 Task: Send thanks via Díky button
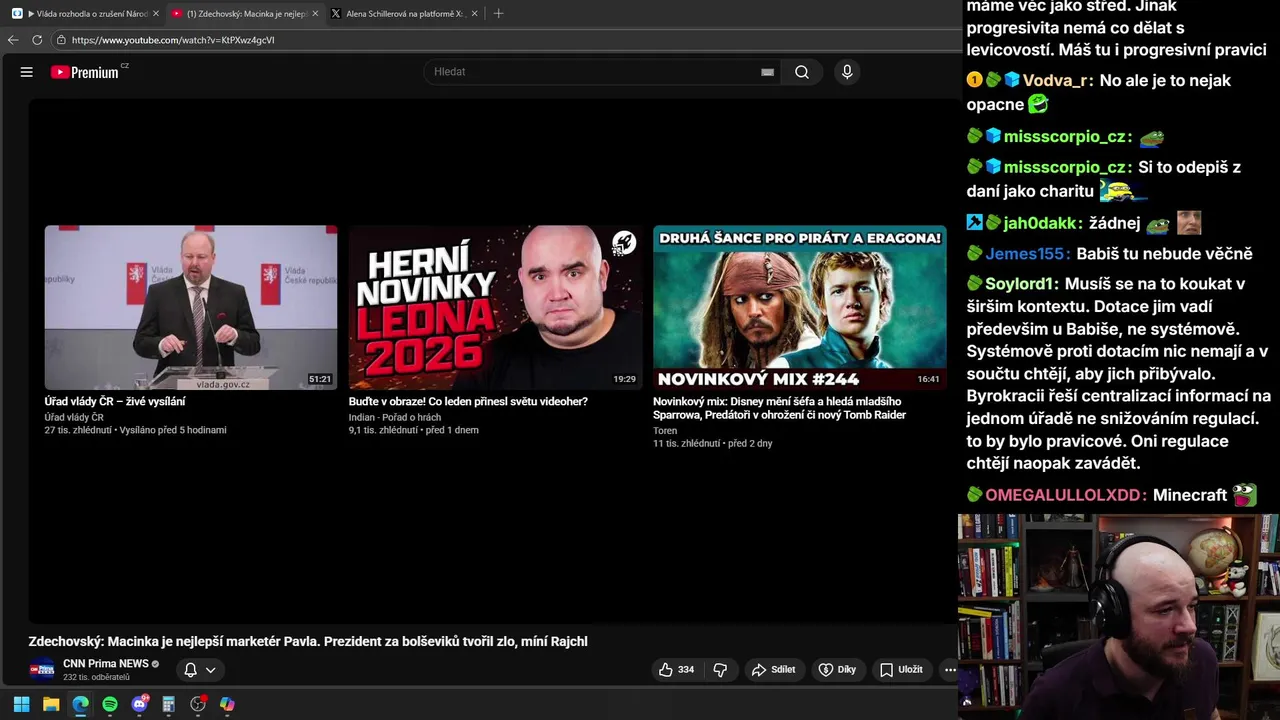pyautogui.click(x=837, y=670)
